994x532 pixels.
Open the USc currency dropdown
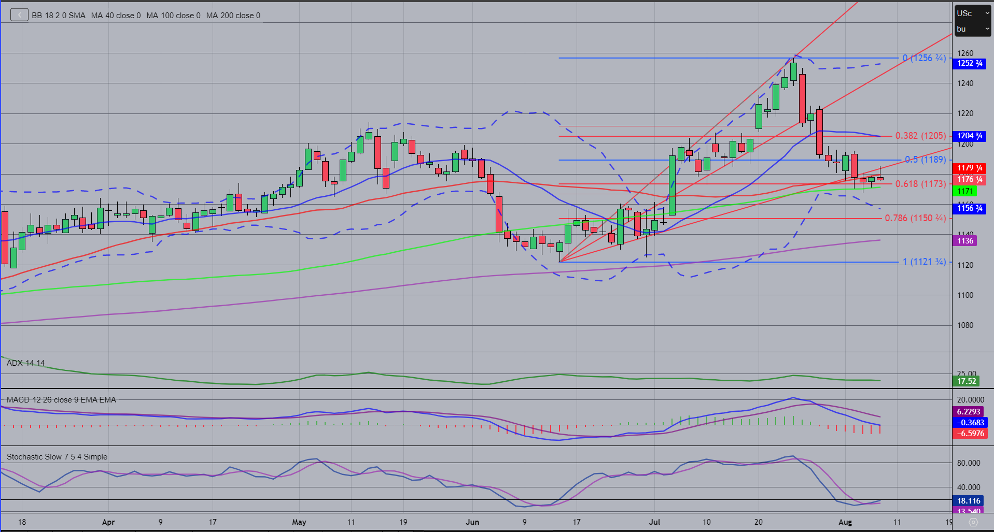(x=971, y=13)
